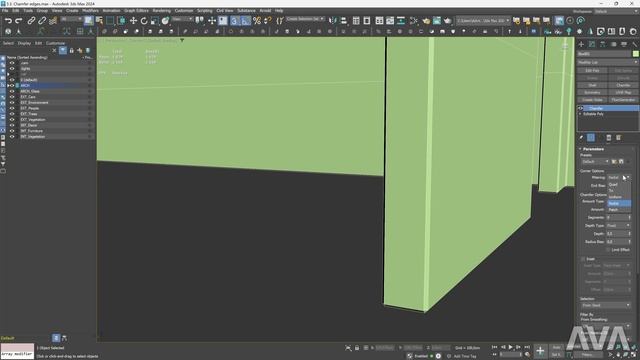Screen dimensions: 640x360
Task: Click the FloorGenerator button
Action: 623,100
